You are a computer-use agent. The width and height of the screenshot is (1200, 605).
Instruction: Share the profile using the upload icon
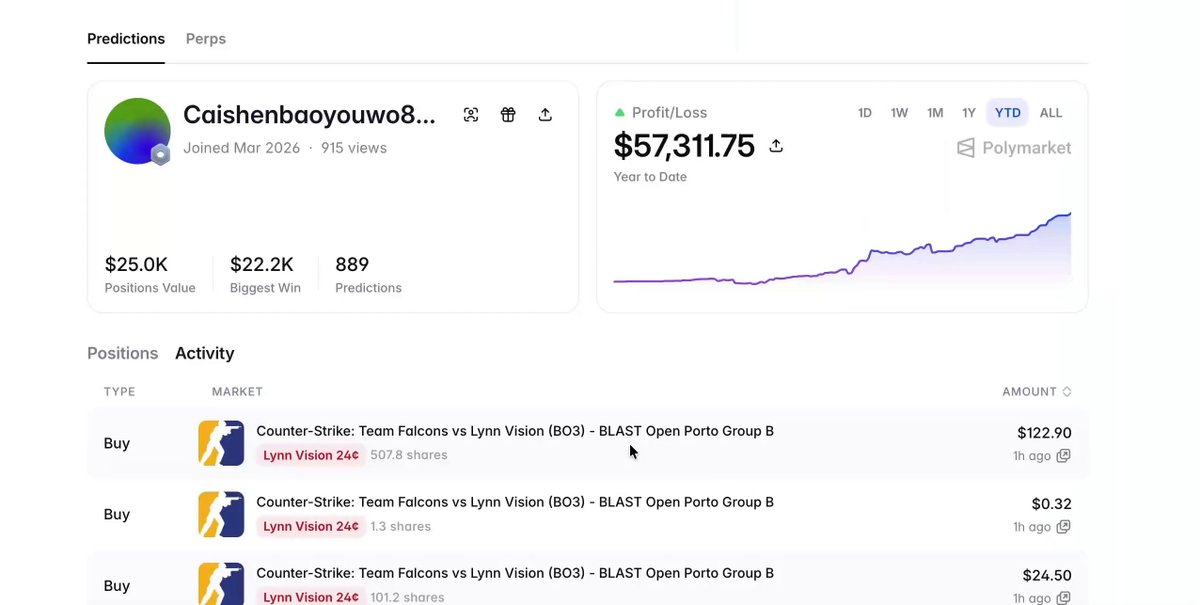coord(545,115)
